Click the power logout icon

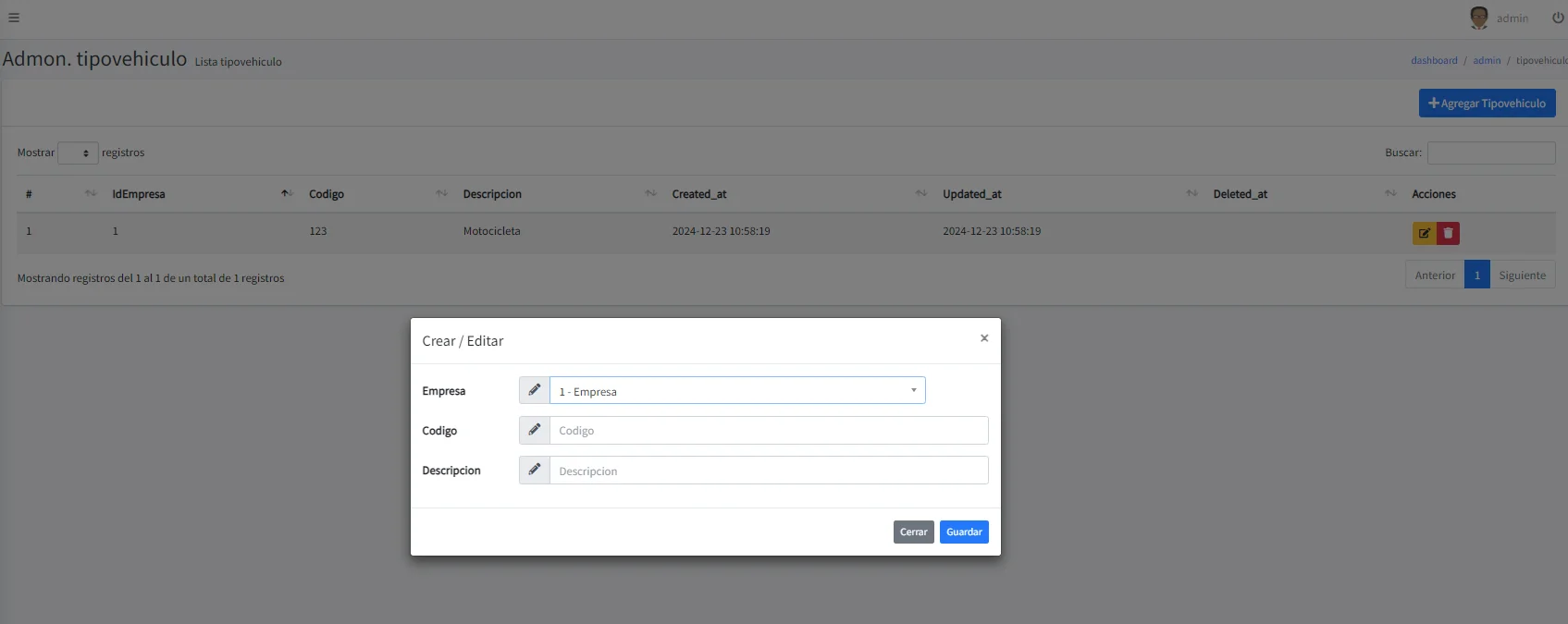tap(1558, 18)
